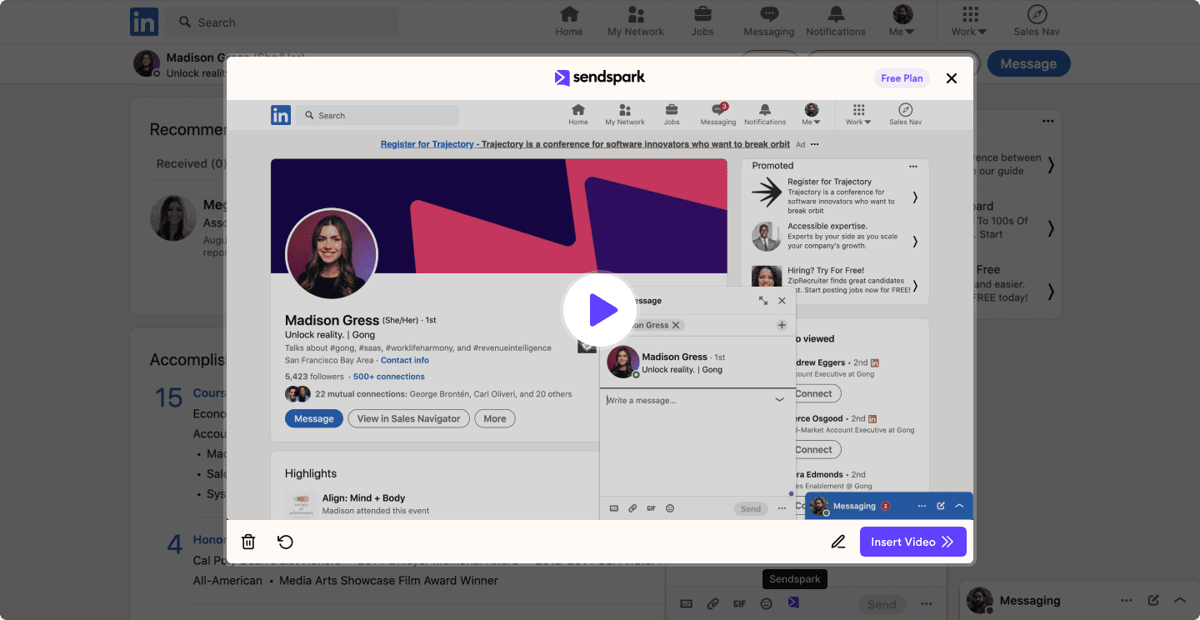This screenshot has height=620, width=1200.
Task: Attach a file using the paperclip icon
Action: 713,603
